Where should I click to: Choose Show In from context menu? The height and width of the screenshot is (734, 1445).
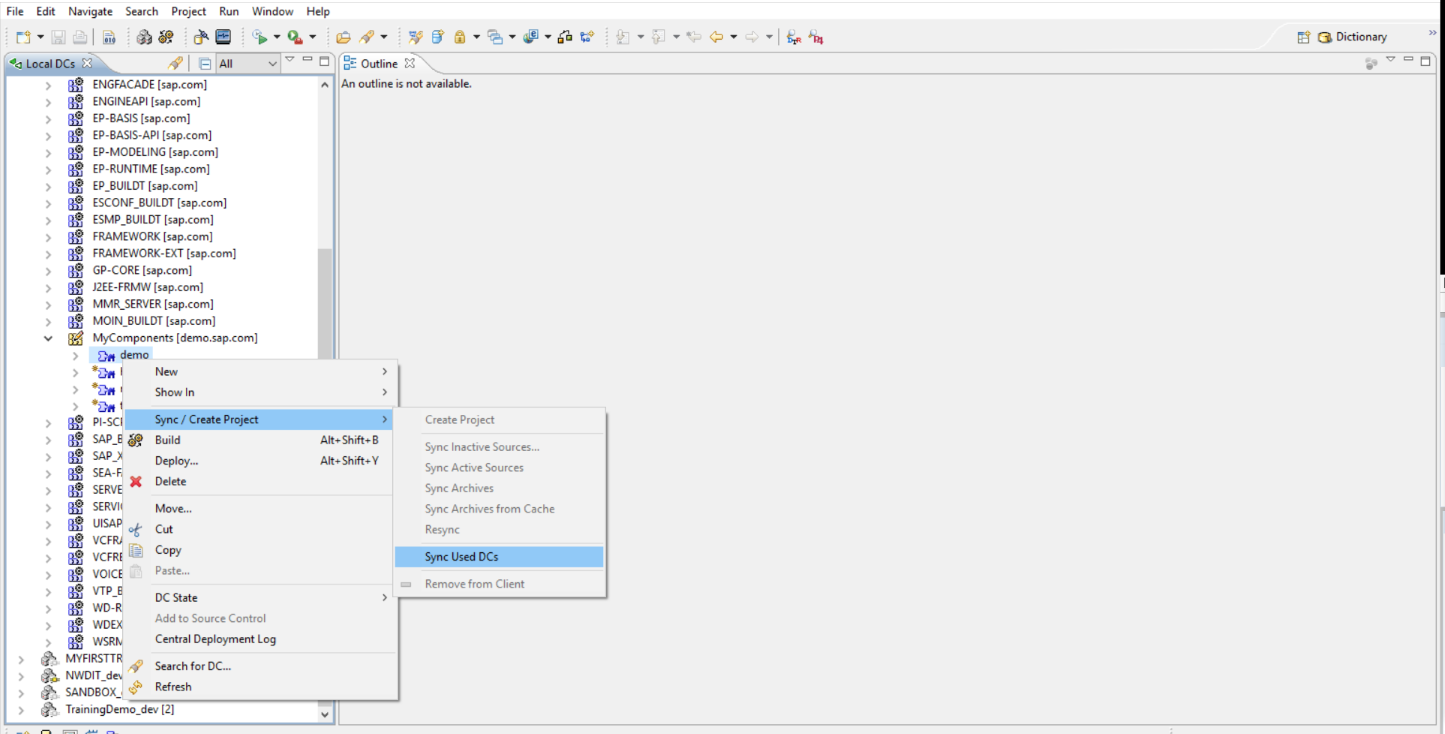pyautogui.click(x=260, y=392)
